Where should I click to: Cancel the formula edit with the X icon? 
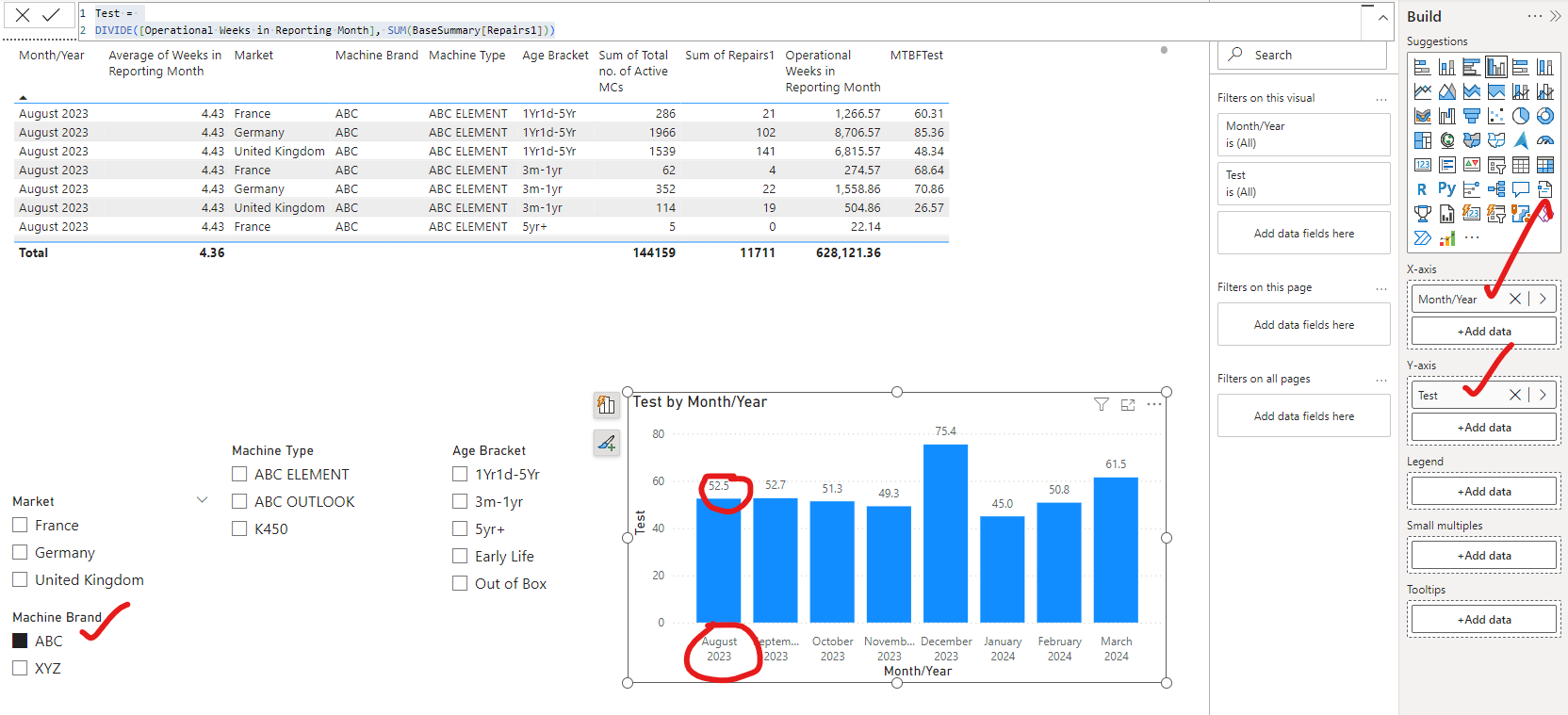23,15
